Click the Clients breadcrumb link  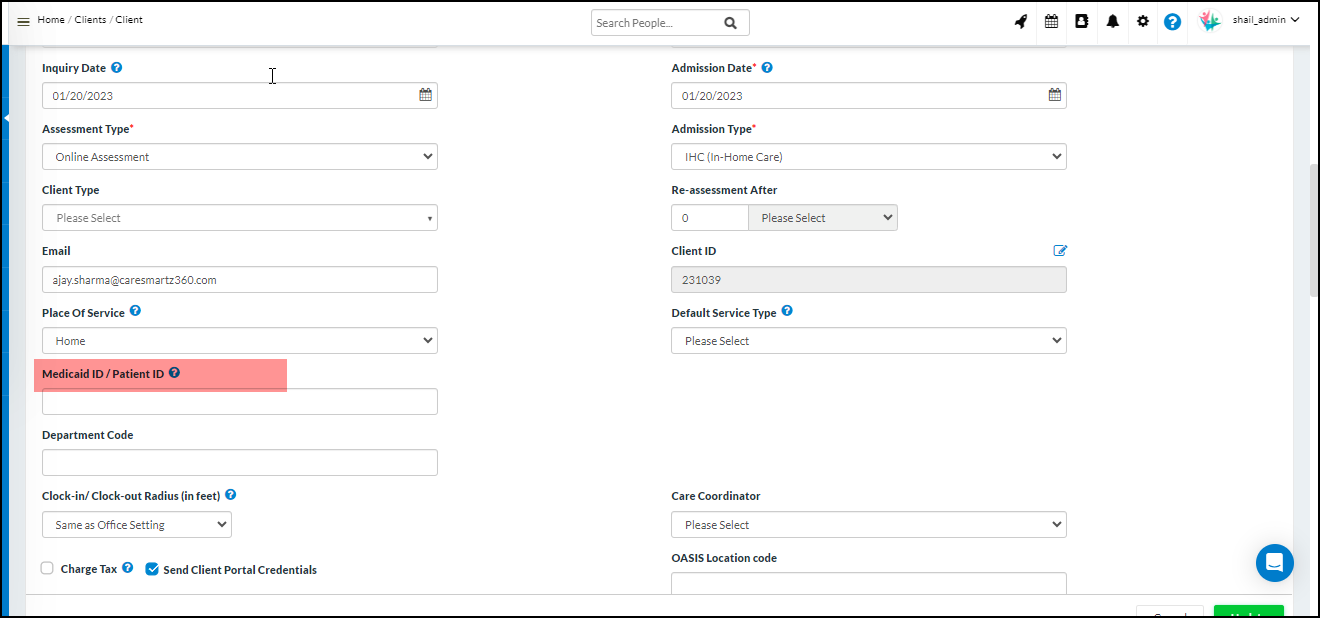click(89, 19)
